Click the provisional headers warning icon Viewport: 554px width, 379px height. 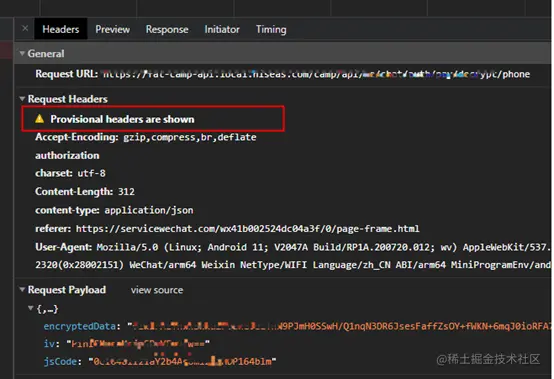[x=40, y=119]
